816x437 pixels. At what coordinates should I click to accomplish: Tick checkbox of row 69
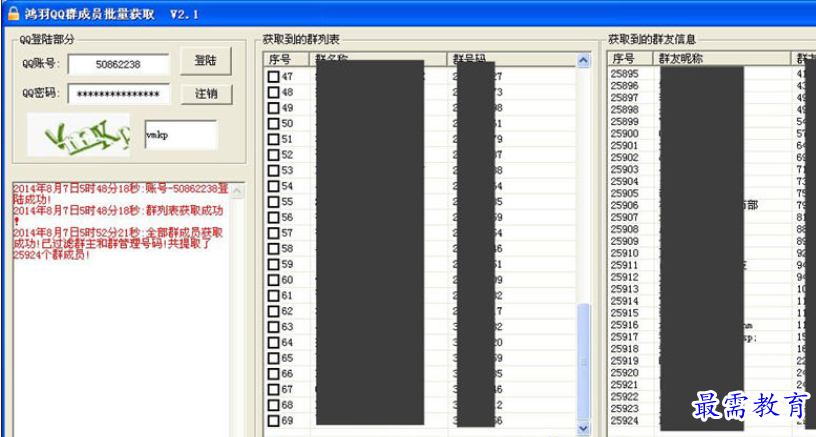click(x=274, y=420)
